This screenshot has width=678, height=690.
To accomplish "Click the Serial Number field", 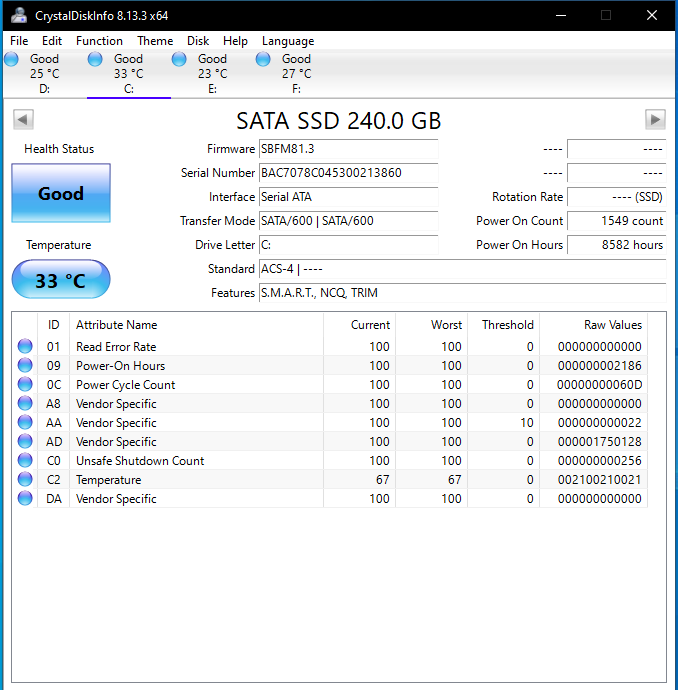I will pyautogui.click(x=348, y=172).
